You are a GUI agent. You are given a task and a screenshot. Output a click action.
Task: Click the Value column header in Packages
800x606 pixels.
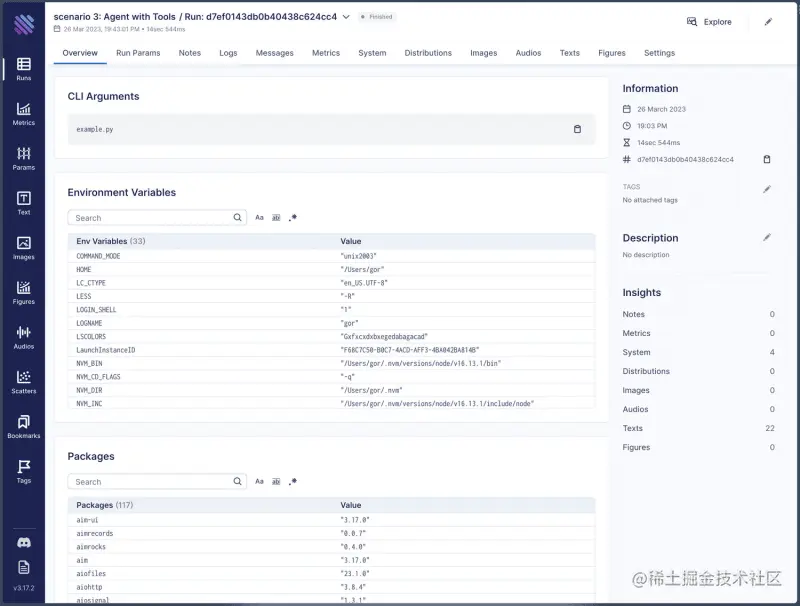click(351, 505)
